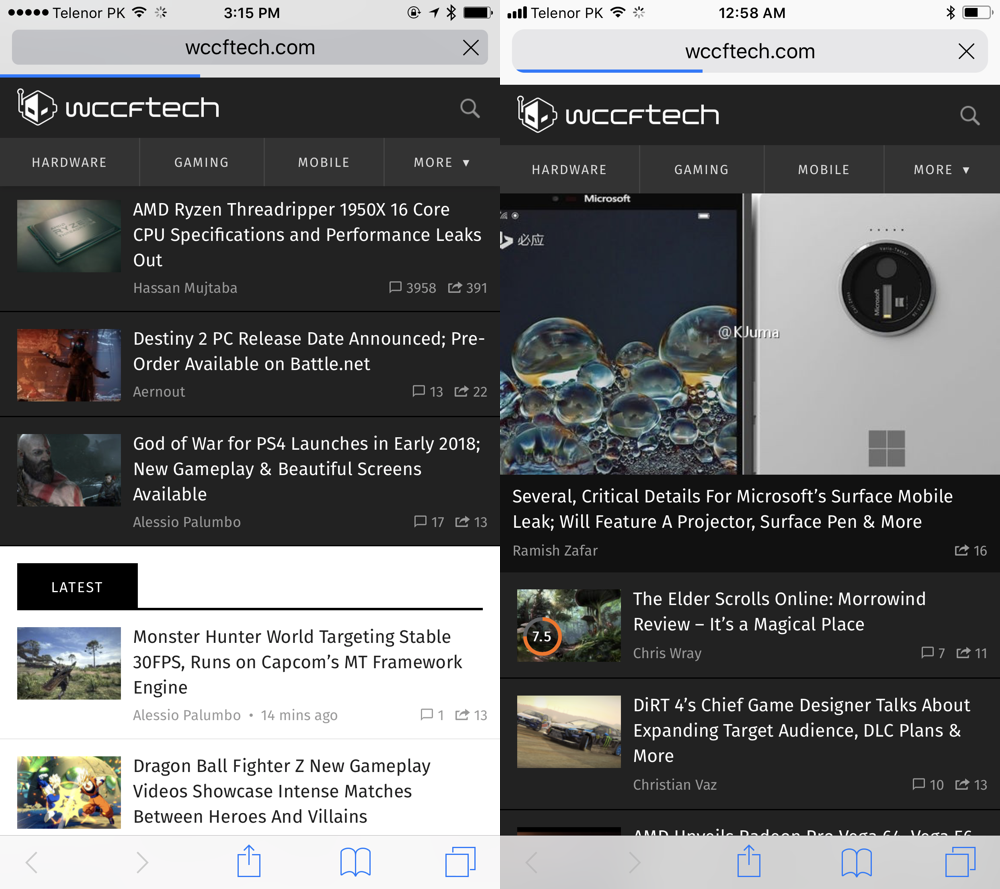Tap the comment count icon on the Destiny 2 article
The height and width of the screenshot is (889, 1000).
coord(418,391)
